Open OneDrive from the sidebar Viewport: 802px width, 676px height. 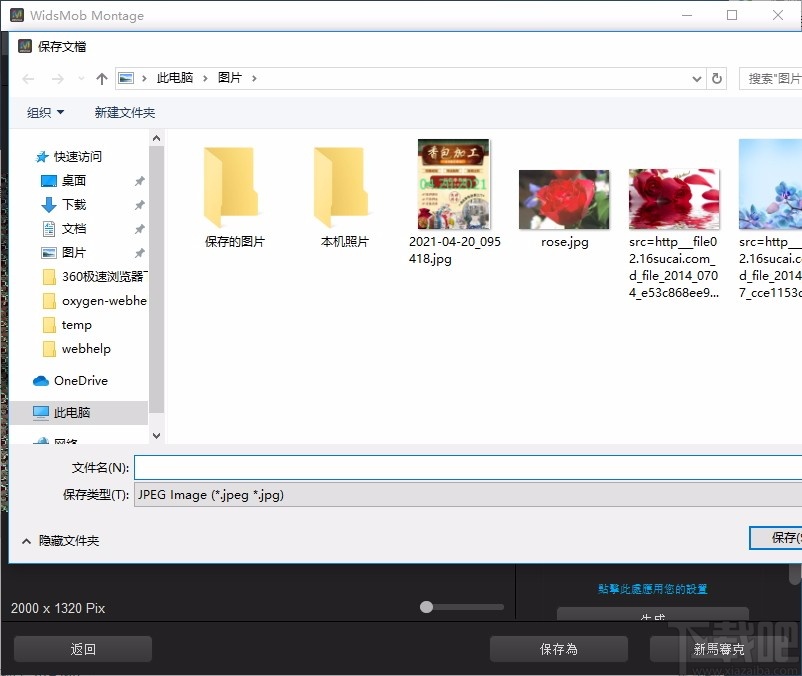pos(80,380)
